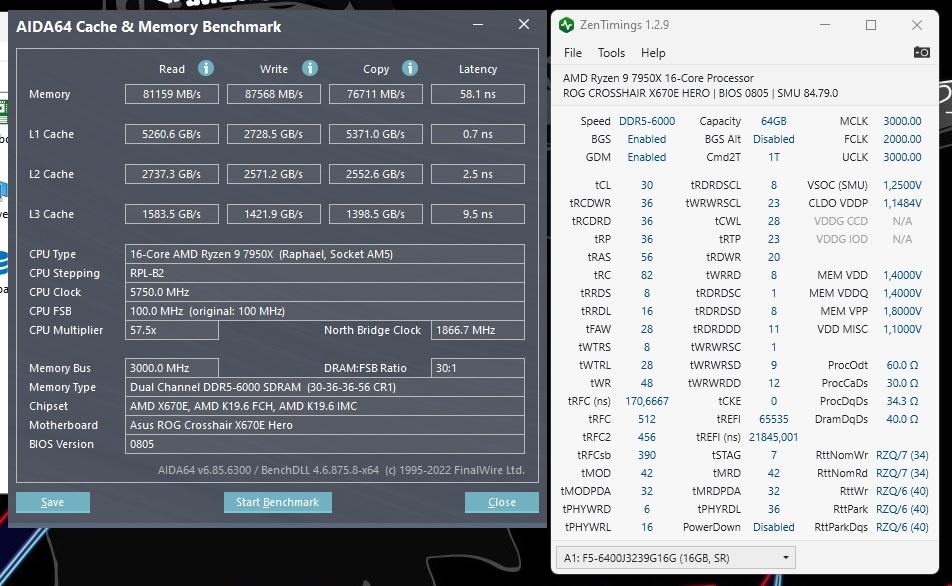Select the L2 Cache Read value "2737.3 GB/s"
Image resolution: width=952 pixels, height=586 pixels.
172,174
